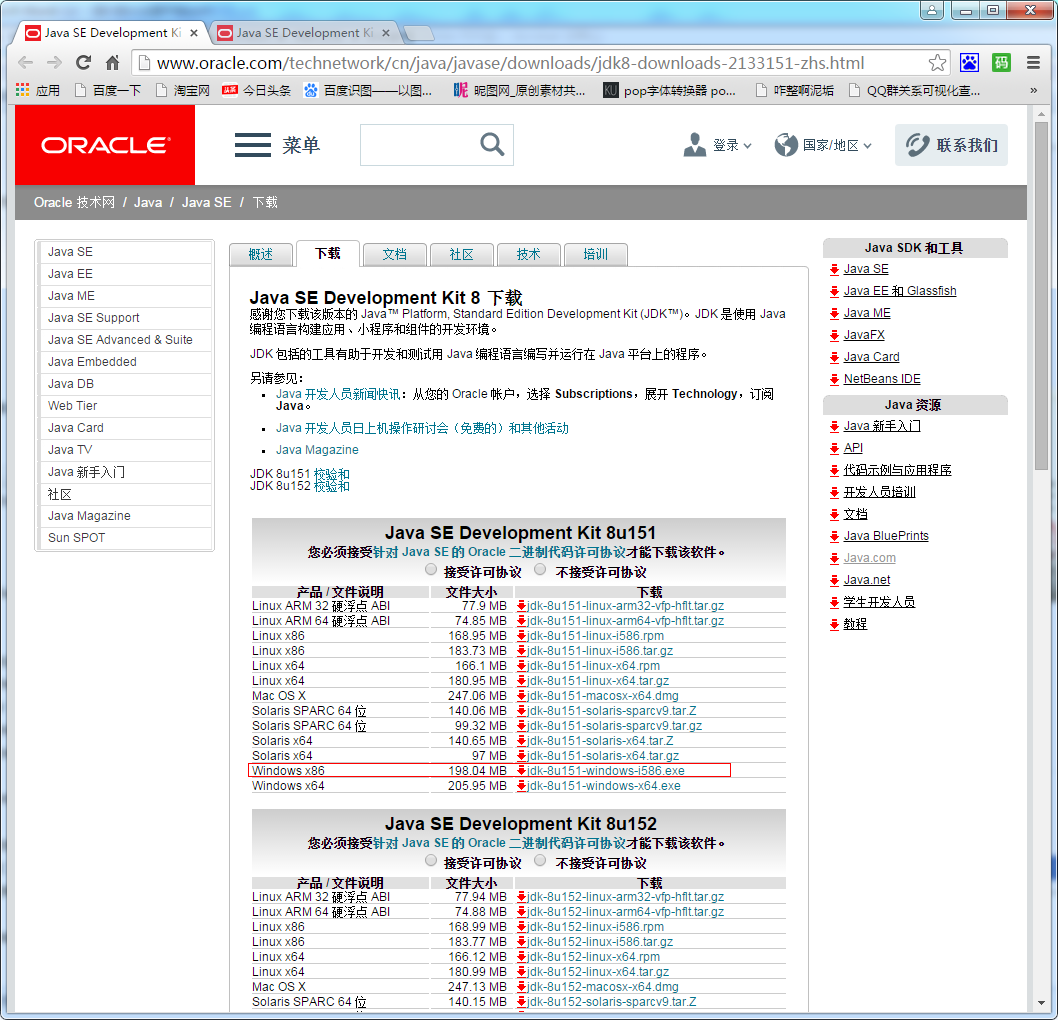Switch to the 社区 tab
Image resolution: width=1058 pixels, height=1020 pixels.
pos(462,254)
